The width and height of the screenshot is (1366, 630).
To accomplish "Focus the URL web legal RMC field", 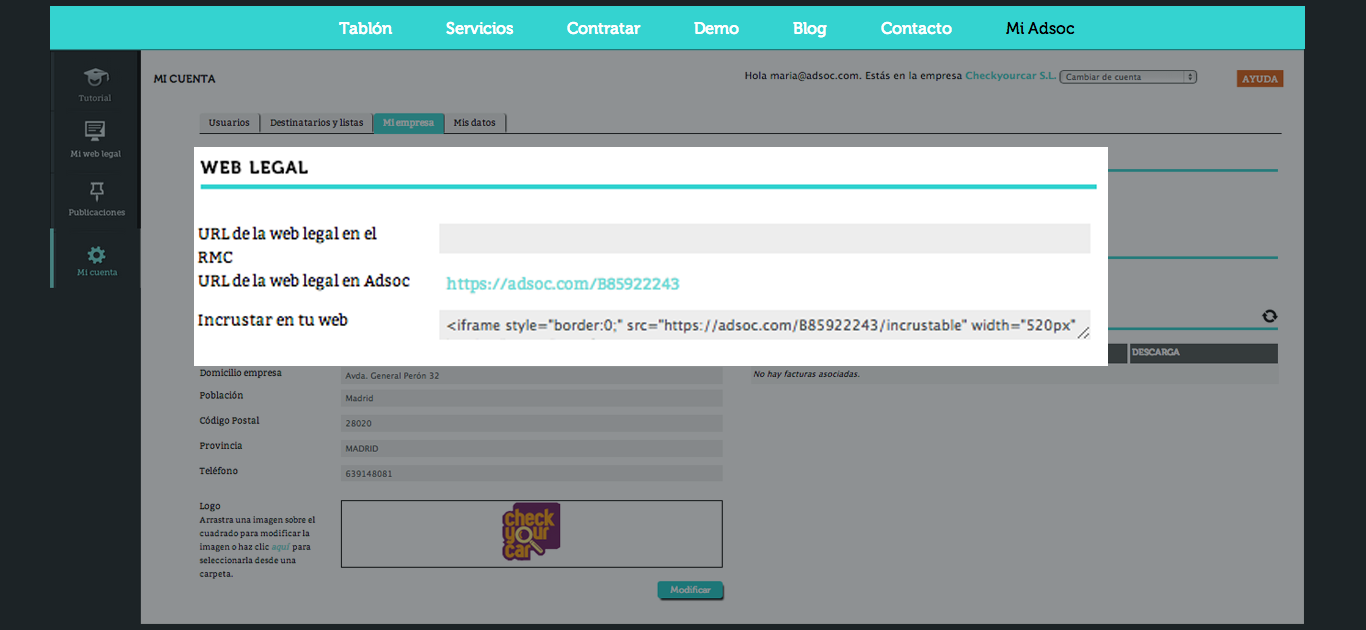I will pos(765,238).
